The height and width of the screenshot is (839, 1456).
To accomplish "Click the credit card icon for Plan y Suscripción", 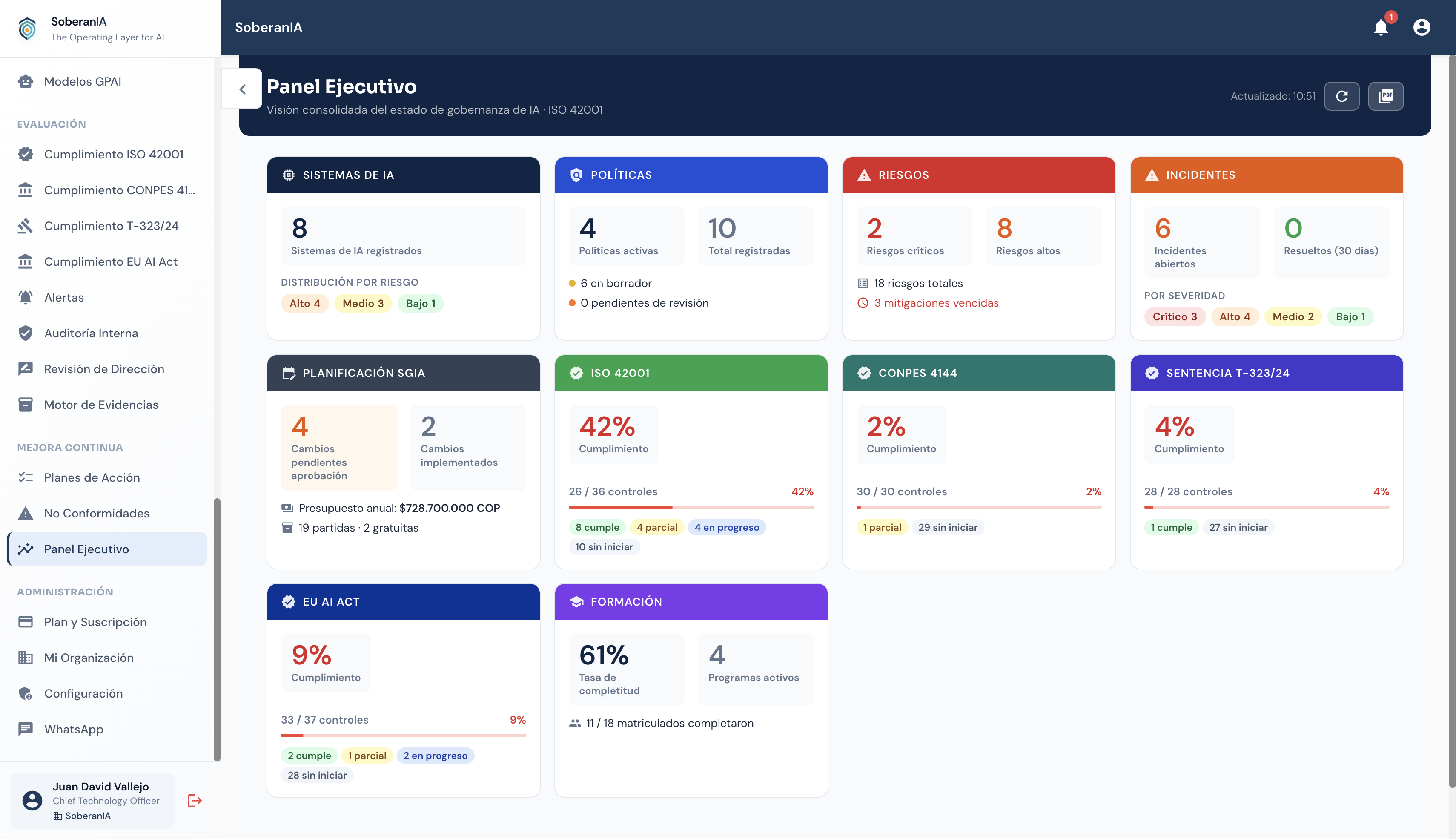I will 26,622.
